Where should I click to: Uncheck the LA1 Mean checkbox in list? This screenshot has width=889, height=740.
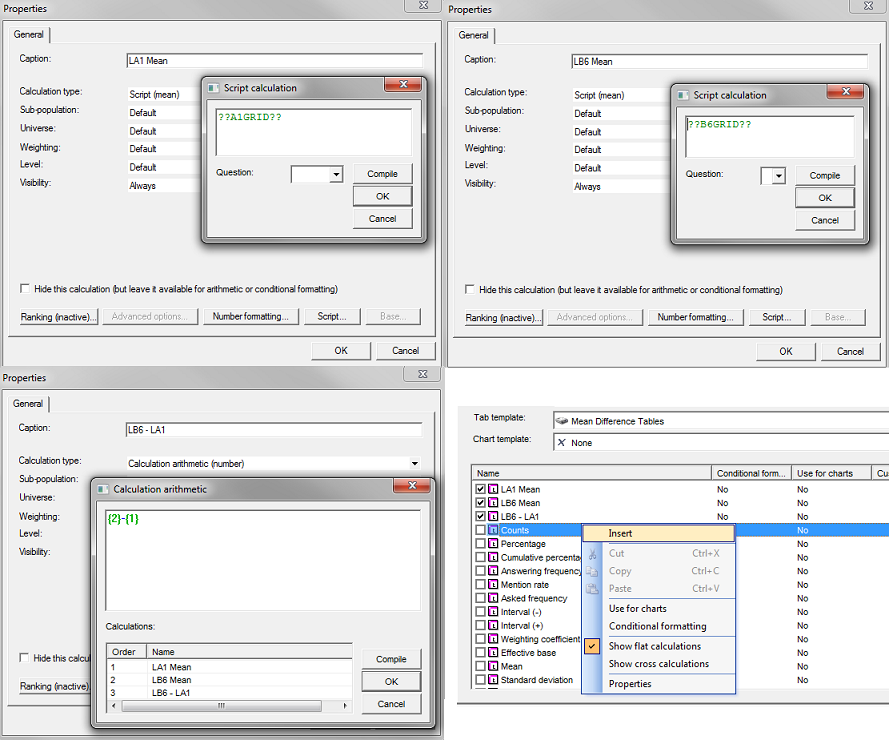(x=481, y=490)
